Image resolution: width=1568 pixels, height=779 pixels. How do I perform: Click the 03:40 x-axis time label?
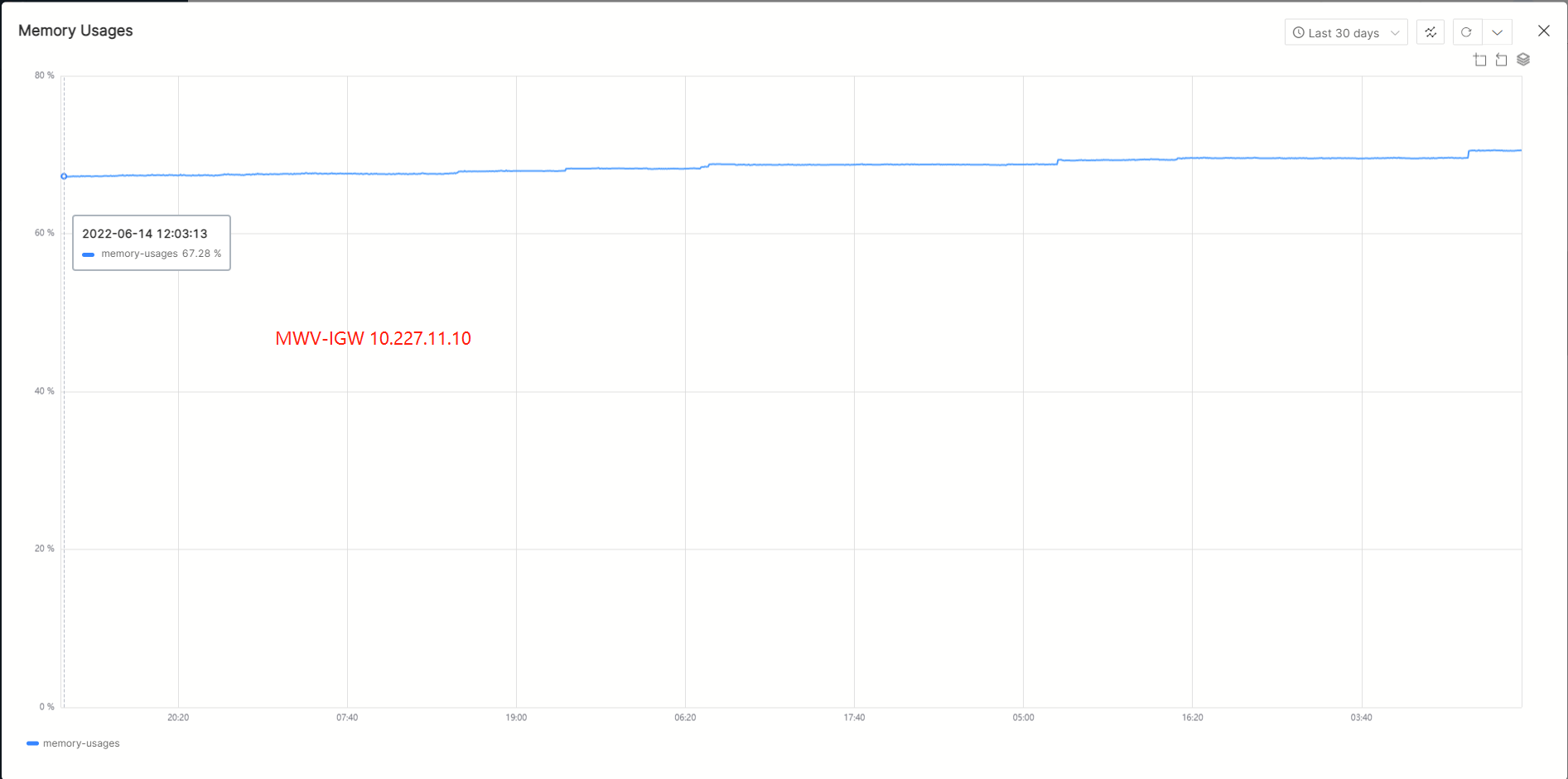pos(1361,718)
